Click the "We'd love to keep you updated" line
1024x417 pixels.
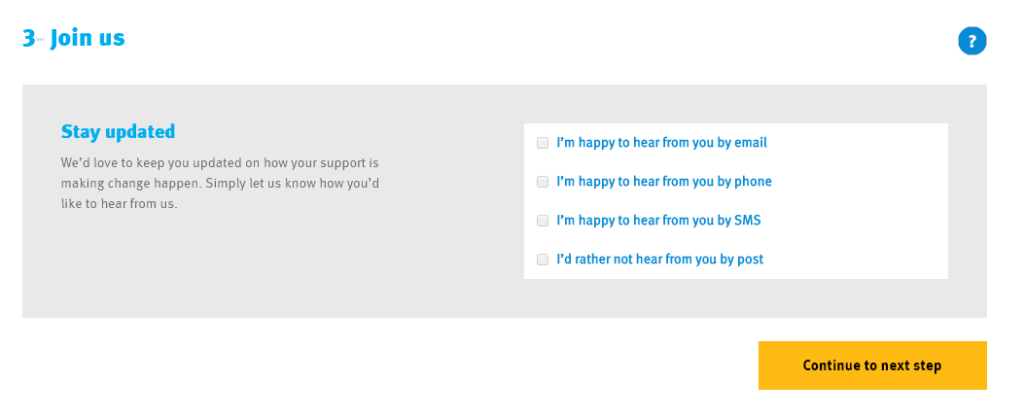[x=219, y=162]
